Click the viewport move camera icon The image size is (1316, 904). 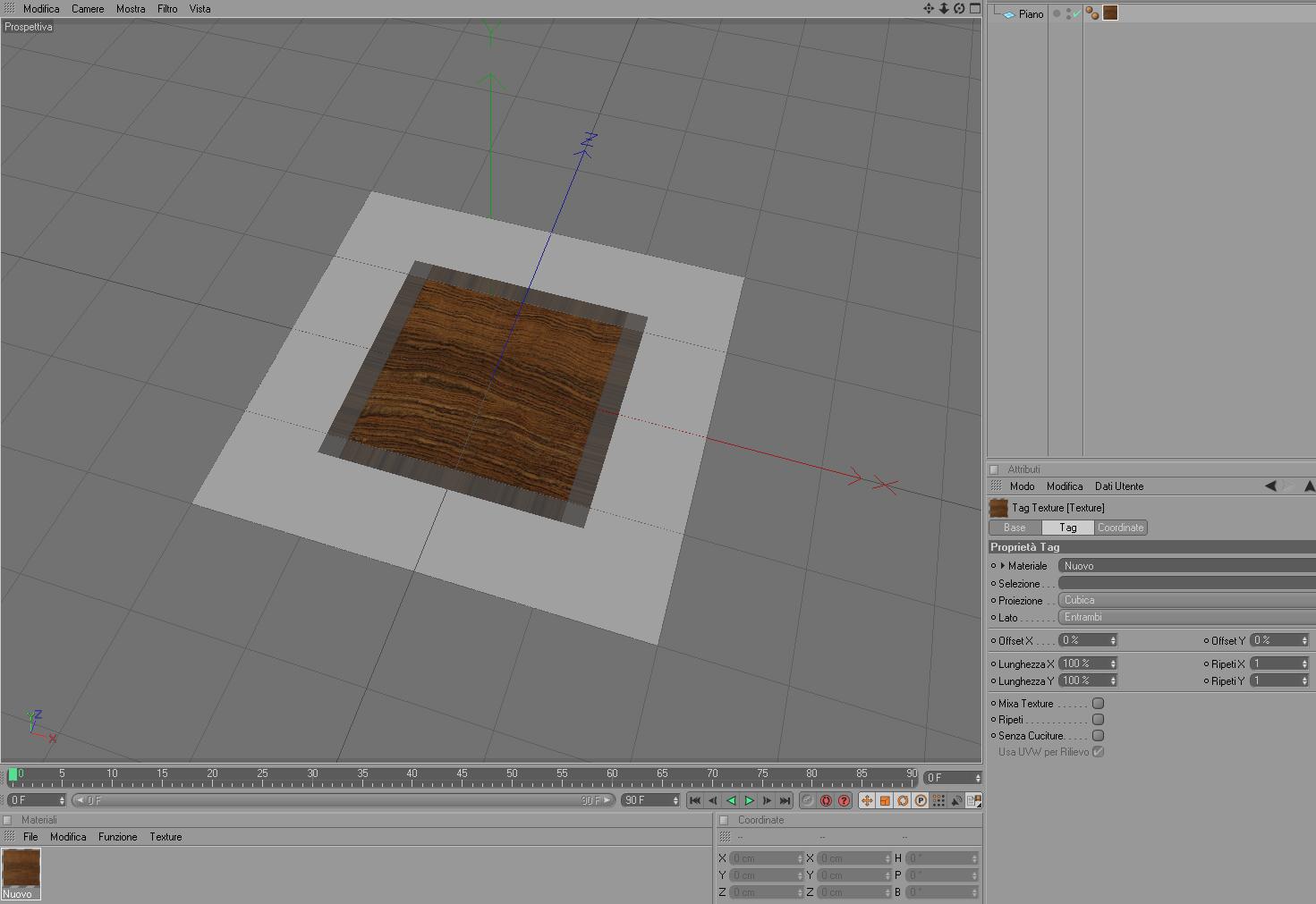(x=929, y=8)
